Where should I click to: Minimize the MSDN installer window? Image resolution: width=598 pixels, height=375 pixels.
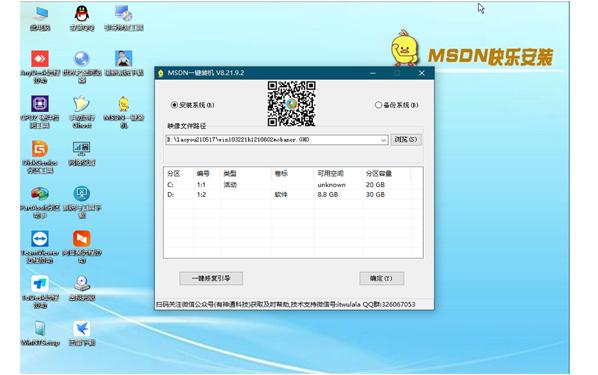pos(373,73)
